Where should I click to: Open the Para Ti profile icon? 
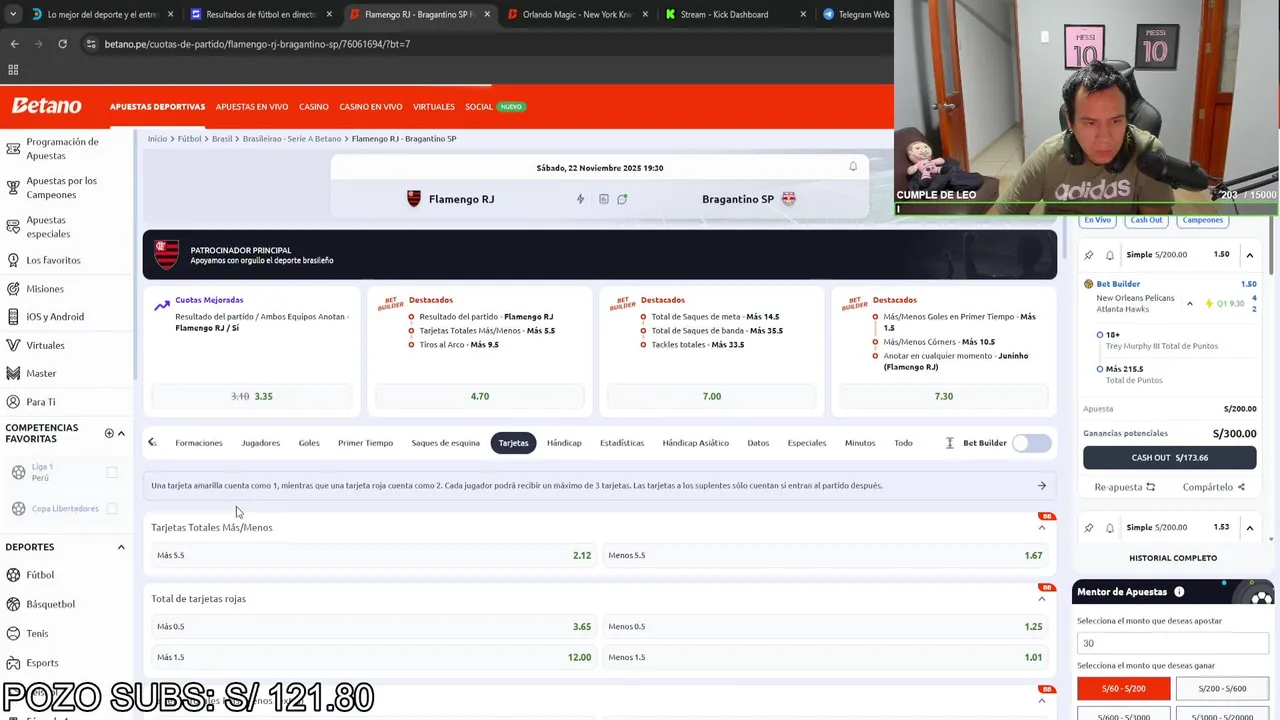[x=13, y=402]
